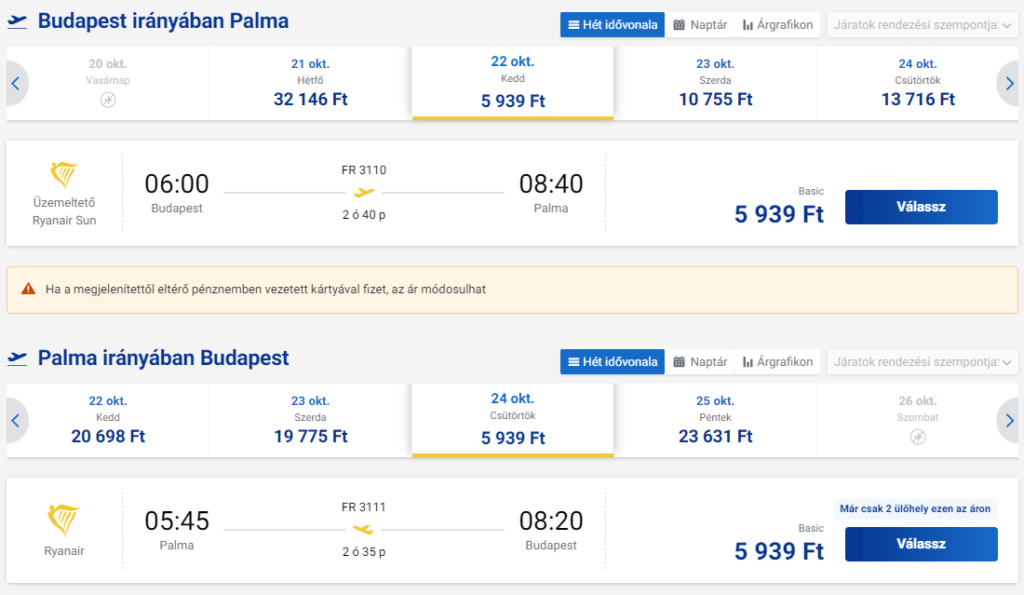Switch to Naptár view for outbound flights
The width and height of the screenshot is (1024, 595).
tap(699, 25)
